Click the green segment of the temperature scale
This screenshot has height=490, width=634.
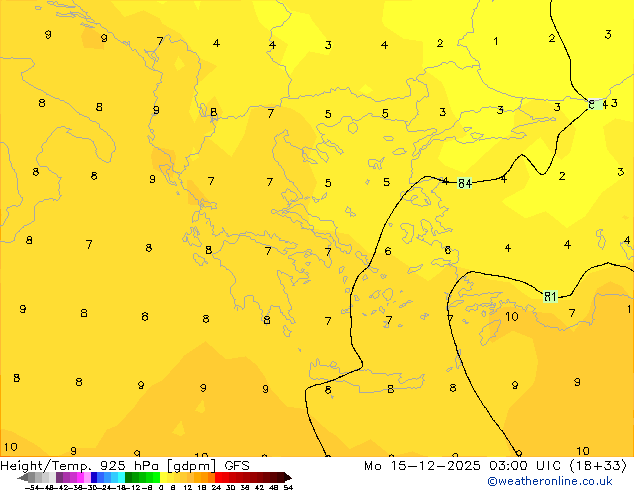coord(142,477)
